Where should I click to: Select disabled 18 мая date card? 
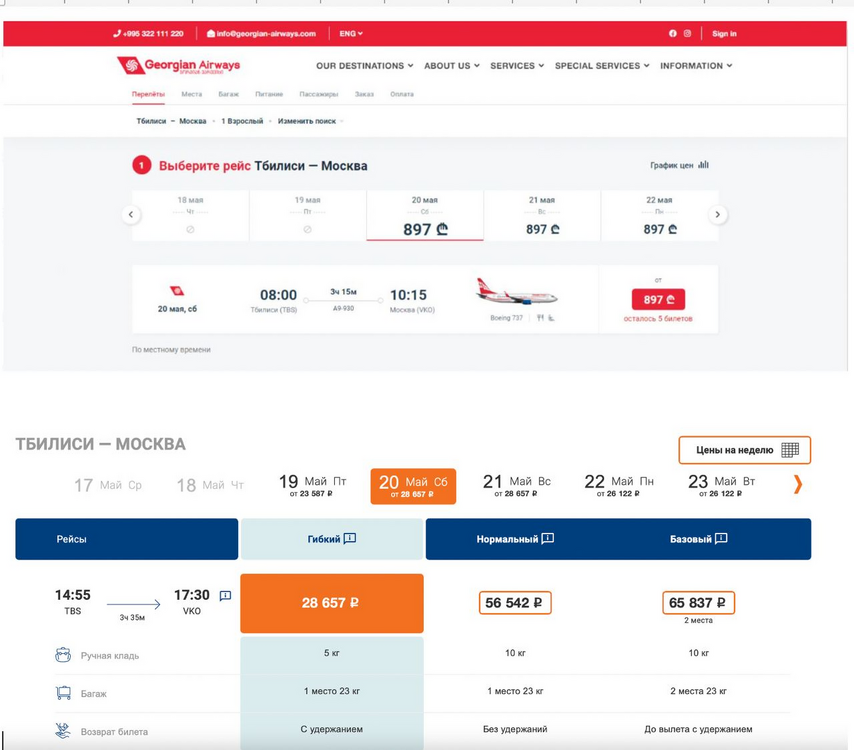(x=190, y=216)
